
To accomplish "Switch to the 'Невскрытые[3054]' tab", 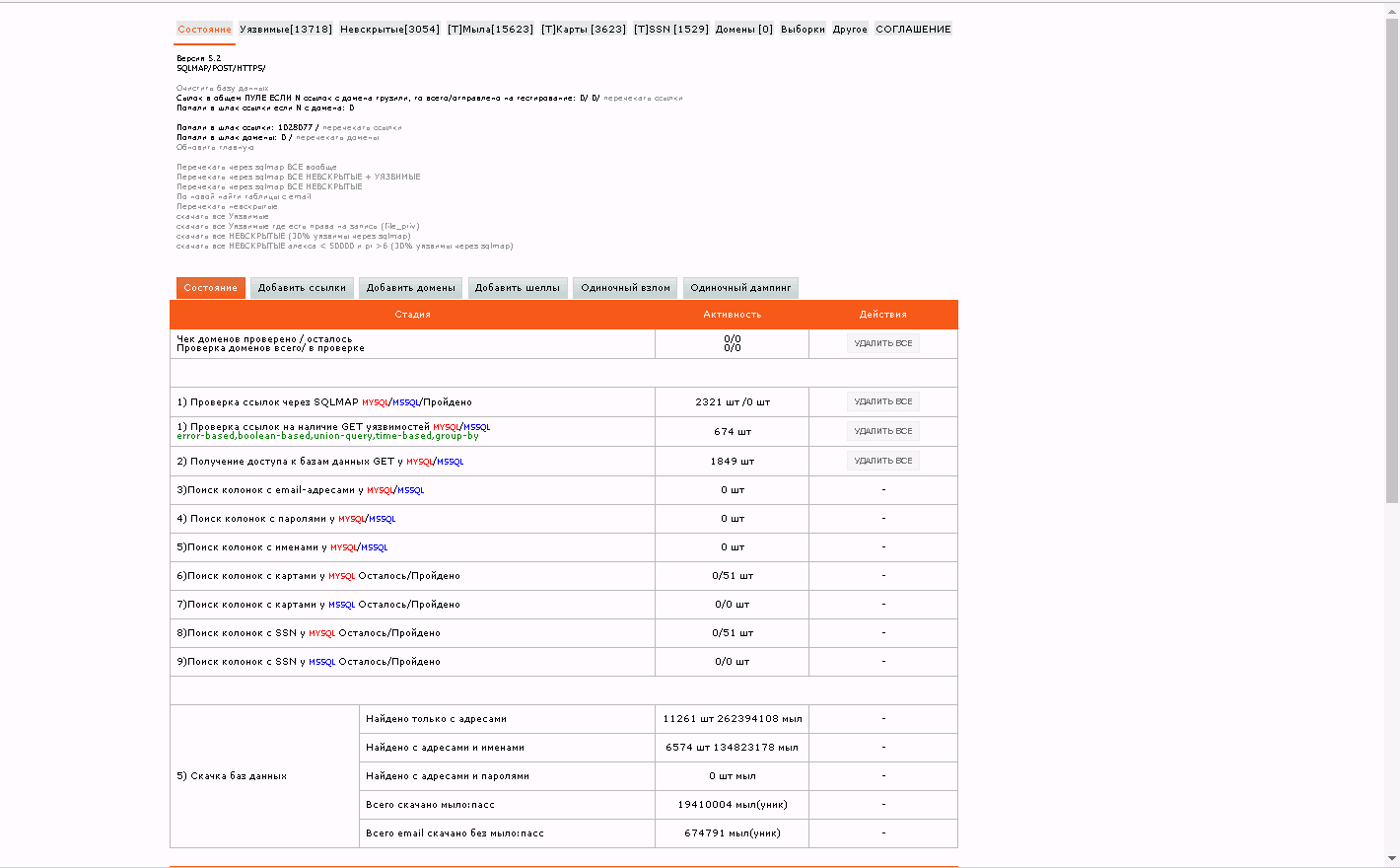I will tap(390, 30).
